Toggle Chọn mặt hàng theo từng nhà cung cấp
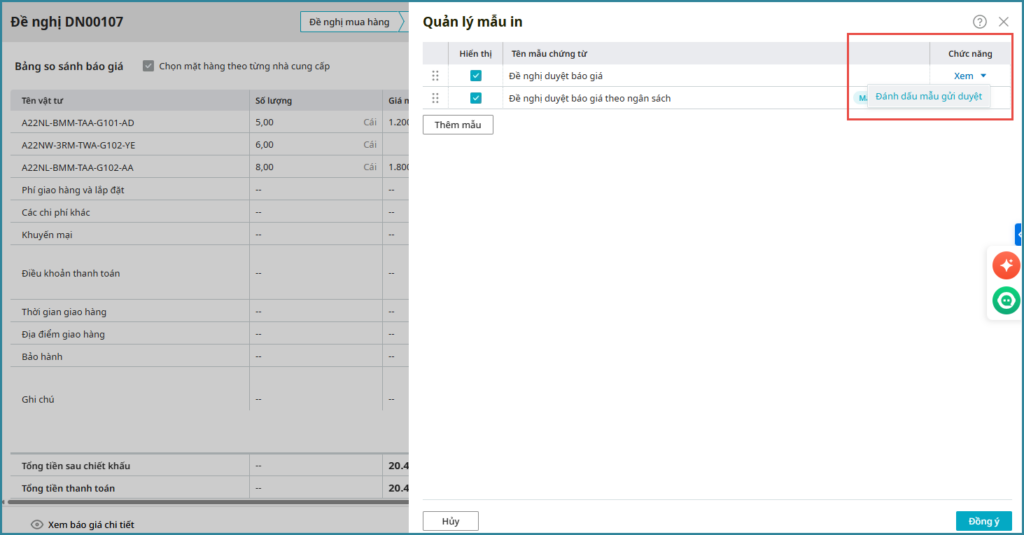 [x=148, y=66]
